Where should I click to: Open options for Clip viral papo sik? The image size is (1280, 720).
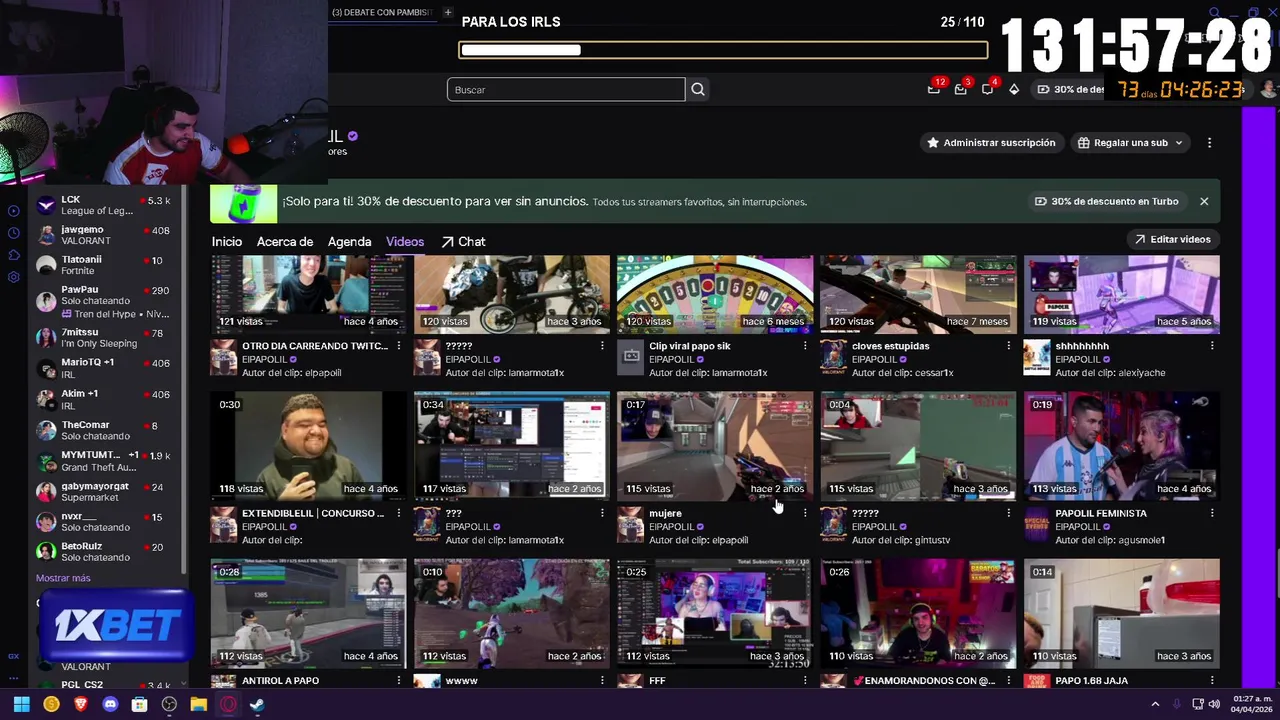pos(805,346)
